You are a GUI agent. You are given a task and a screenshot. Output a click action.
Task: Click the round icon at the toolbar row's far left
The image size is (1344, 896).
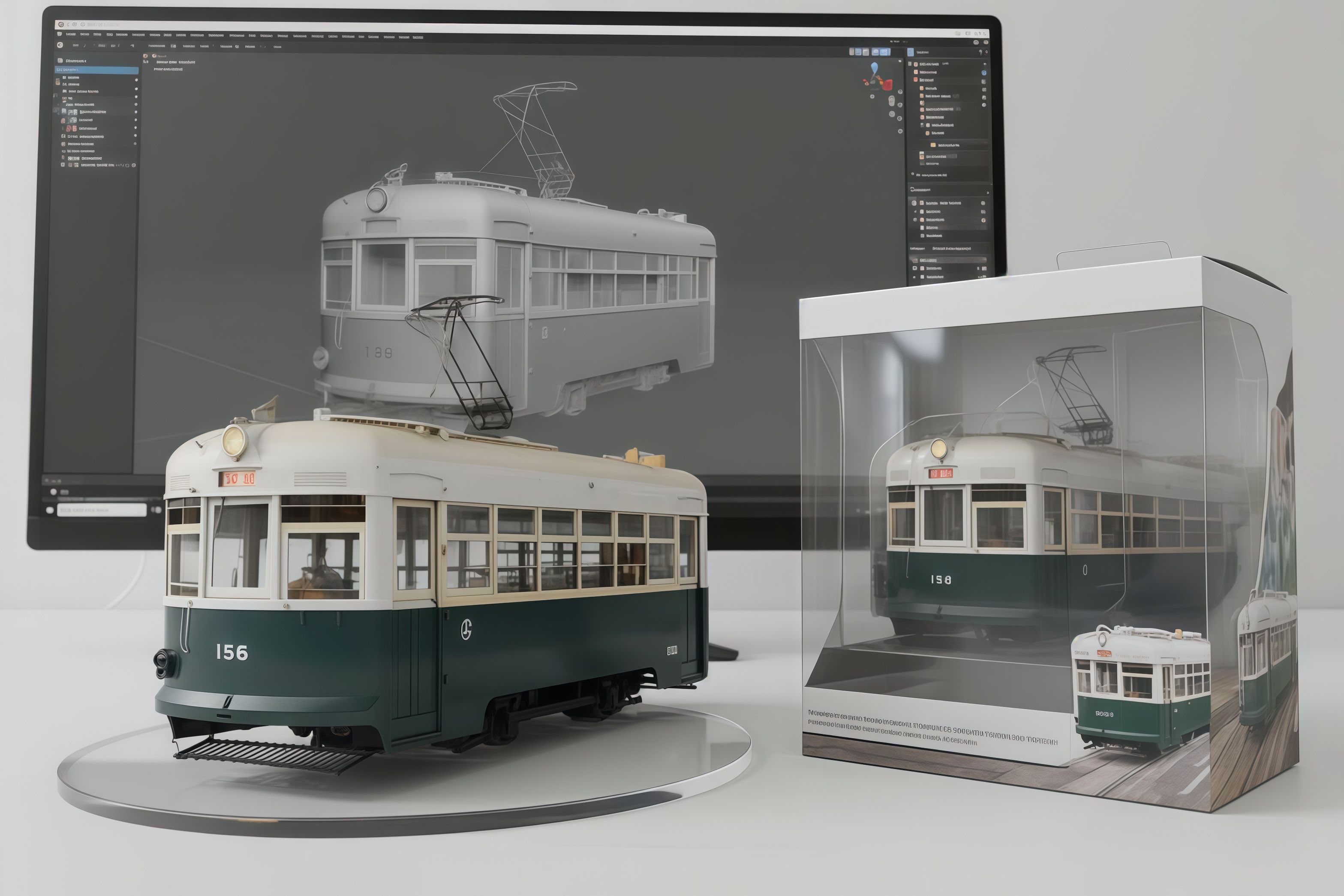60,45
